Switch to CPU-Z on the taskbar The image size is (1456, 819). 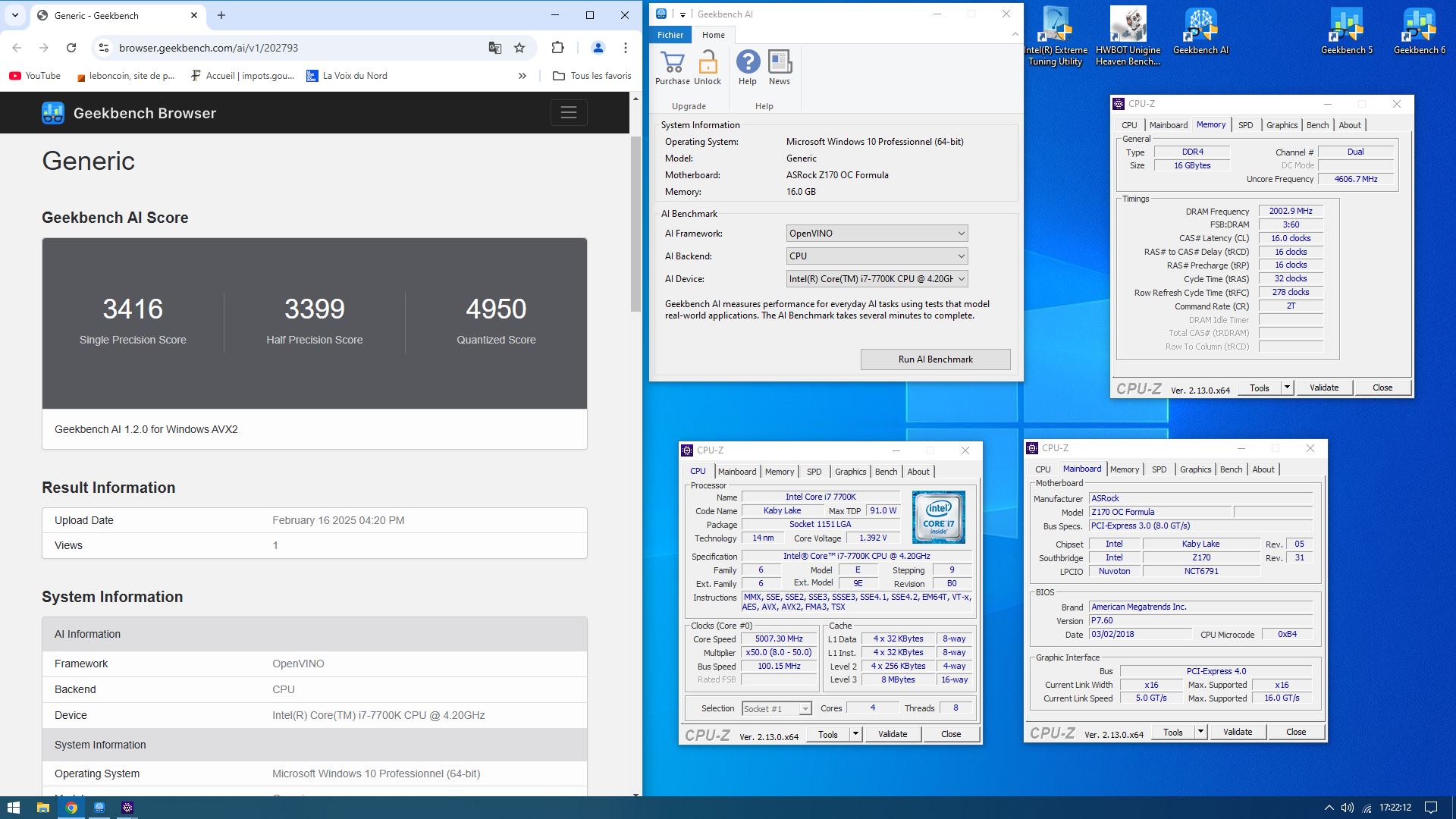click(127, 808)
